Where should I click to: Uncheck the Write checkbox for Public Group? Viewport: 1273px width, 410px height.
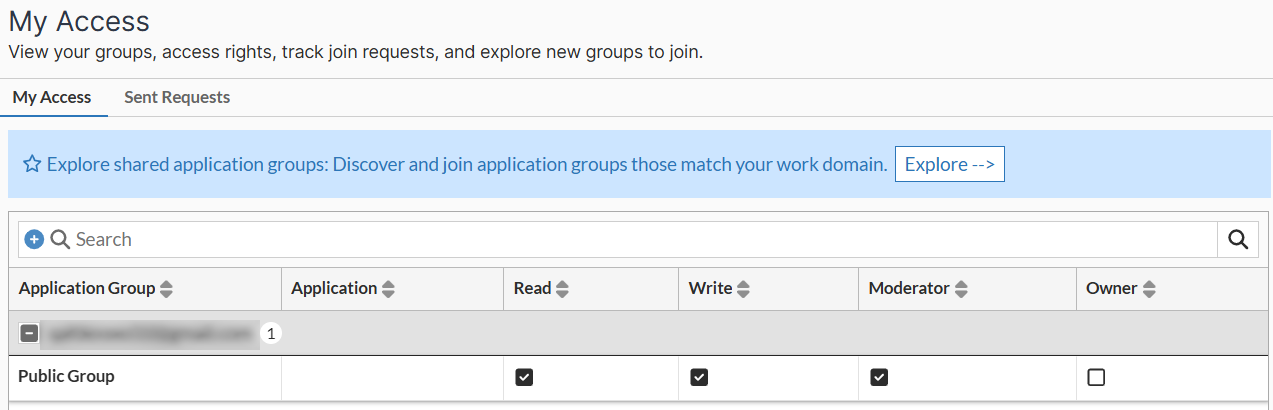(x=699, y=377)
